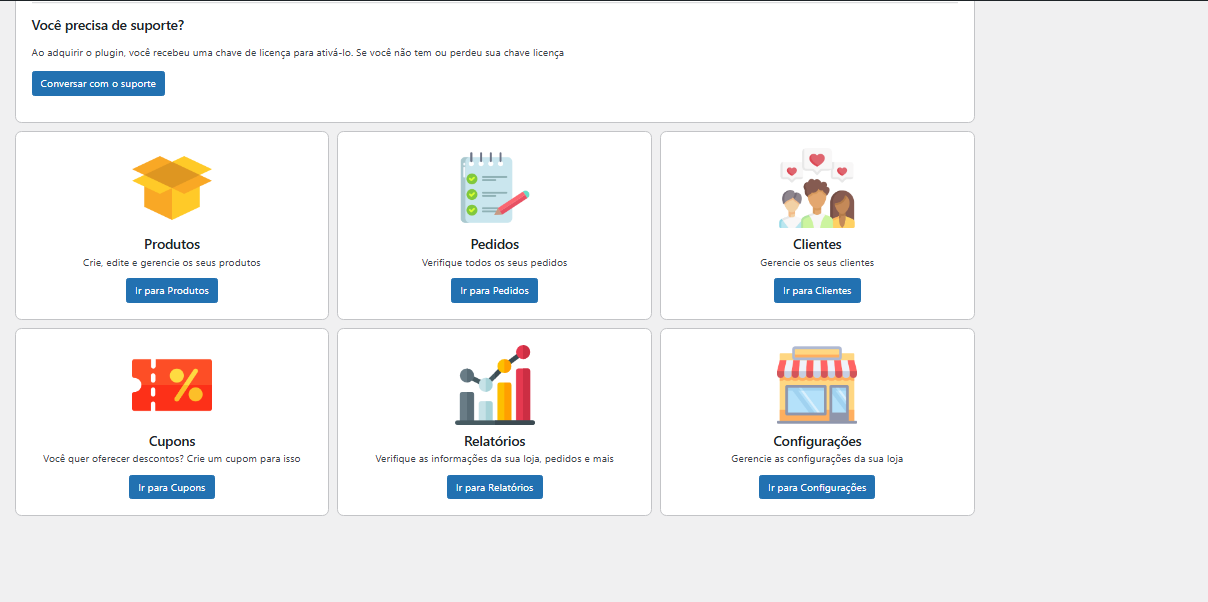The height and width of the screenshot is (602, 1208).
Task: Click the "Produtos" card heading text
Action: [x=172, y=244]
